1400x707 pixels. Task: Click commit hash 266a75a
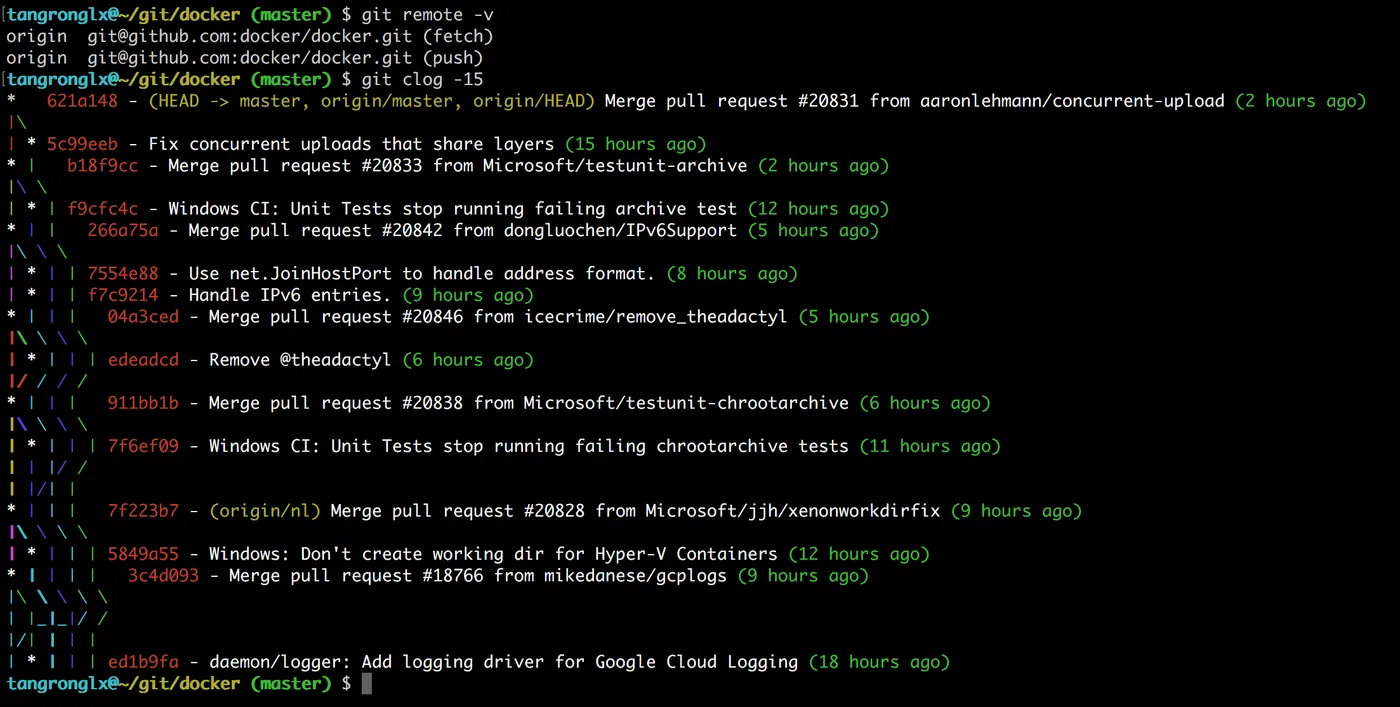point(123,231)
